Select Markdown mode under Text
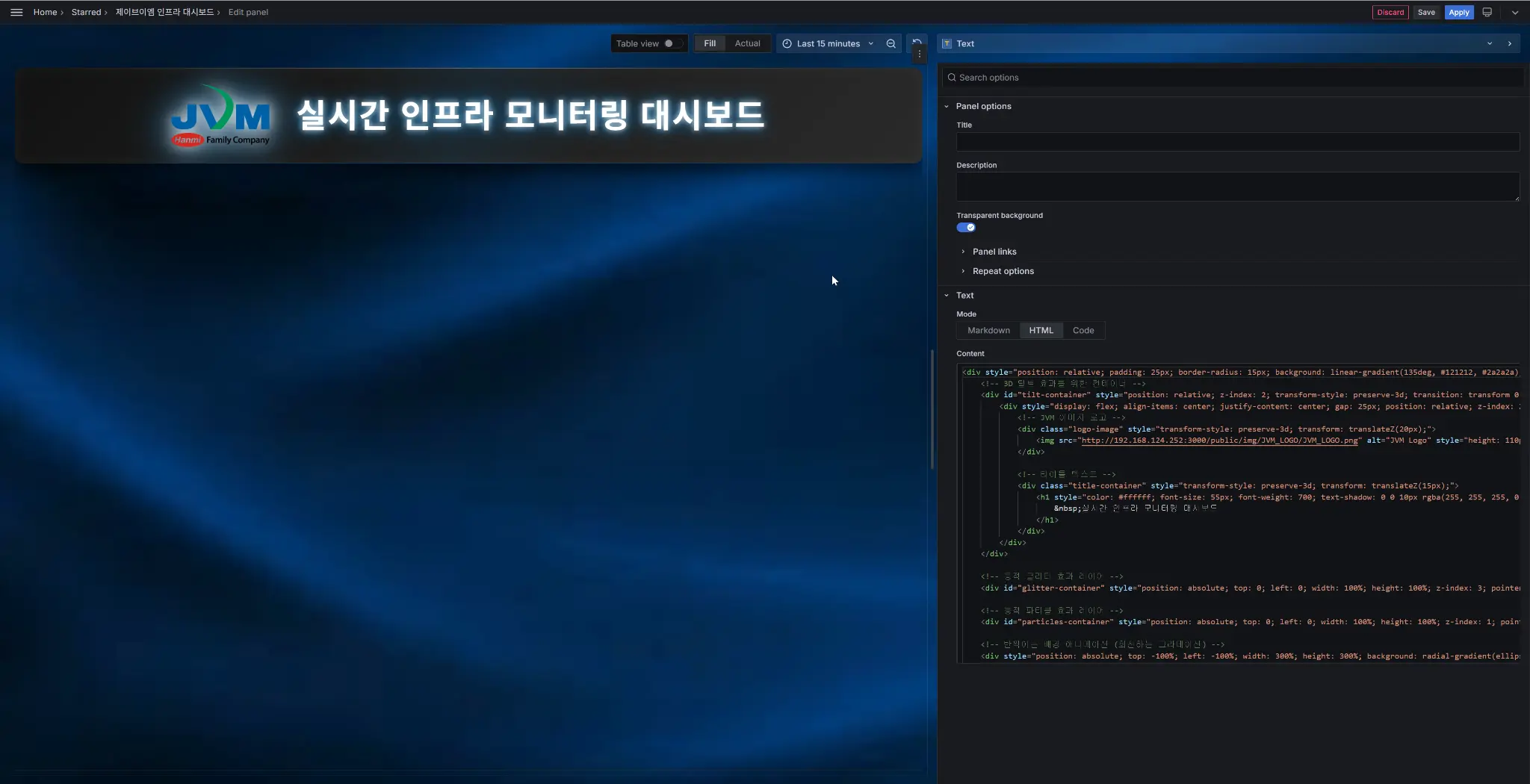The height and width of the screenshot is (784, 1530). (988, 330)
